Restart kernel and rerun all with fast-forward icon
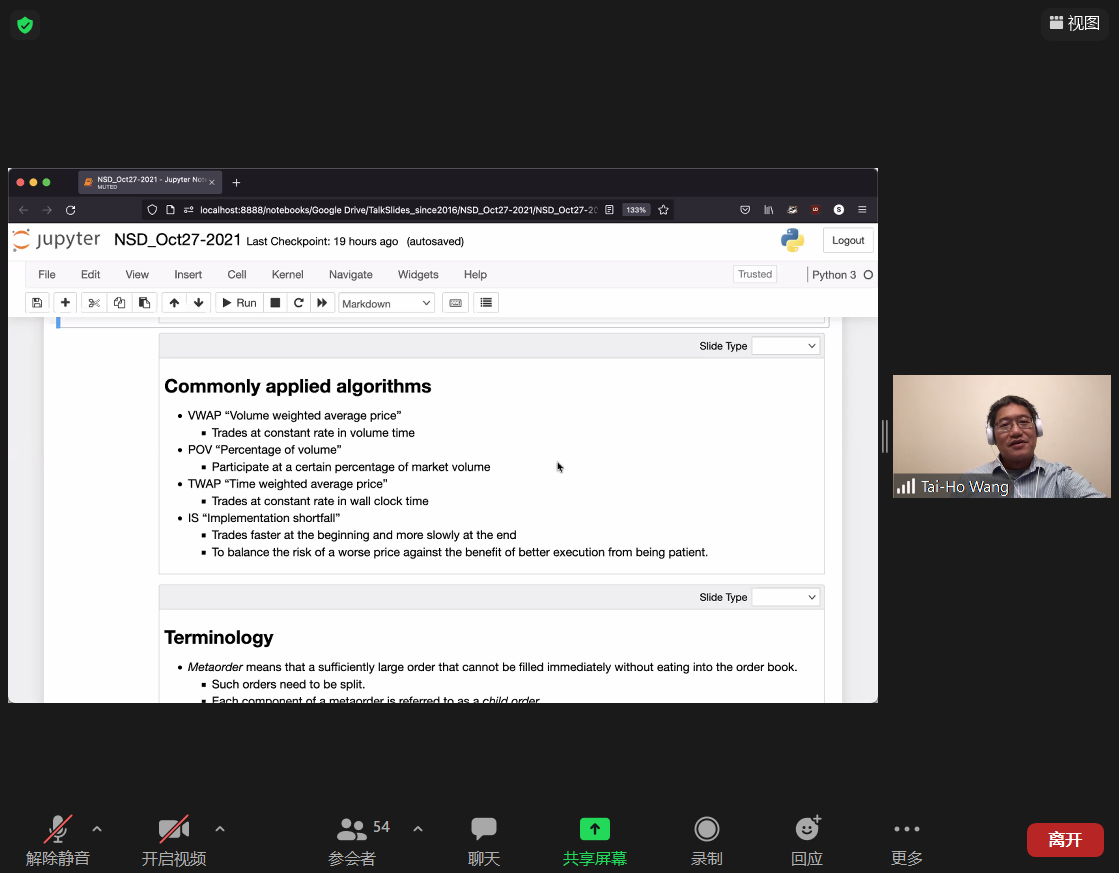The height and width of the screenshot is (873, 1119). pos(322,303)
